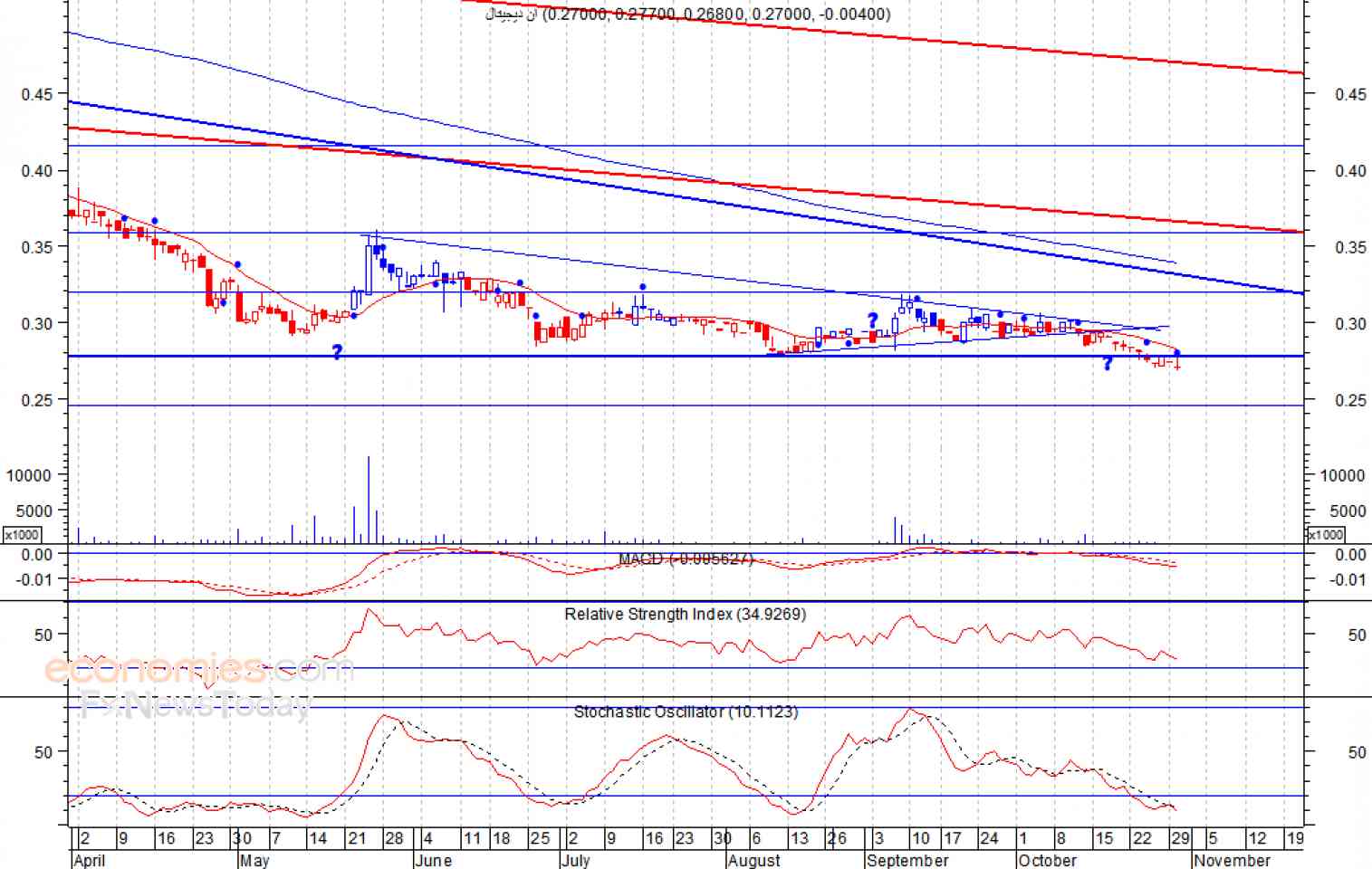The height and width of the screenshot is (869, 1372).
Task: Click date tick 25 on the time axis
Action: 540,838
